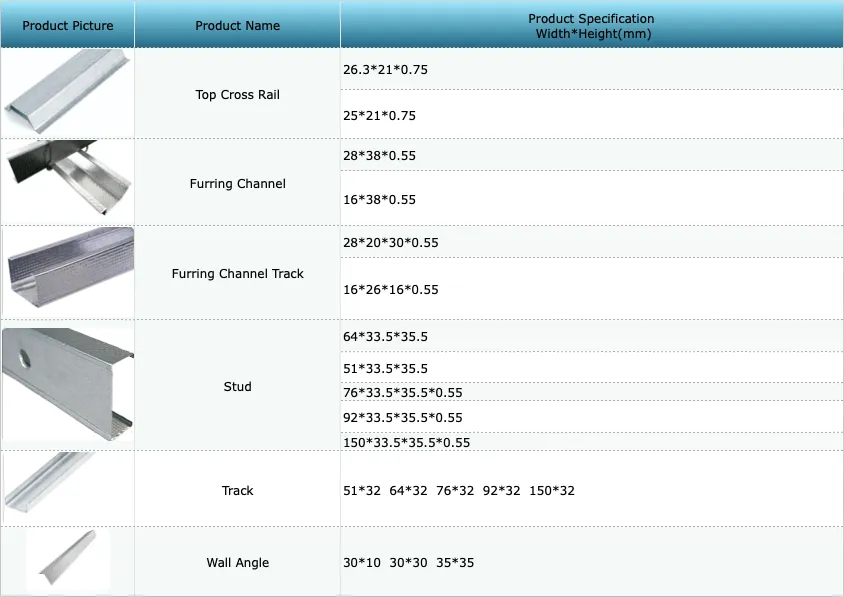
Task: Click the 150*33.5*35.5*0.55 stud spec
Action: coord(406,443)
